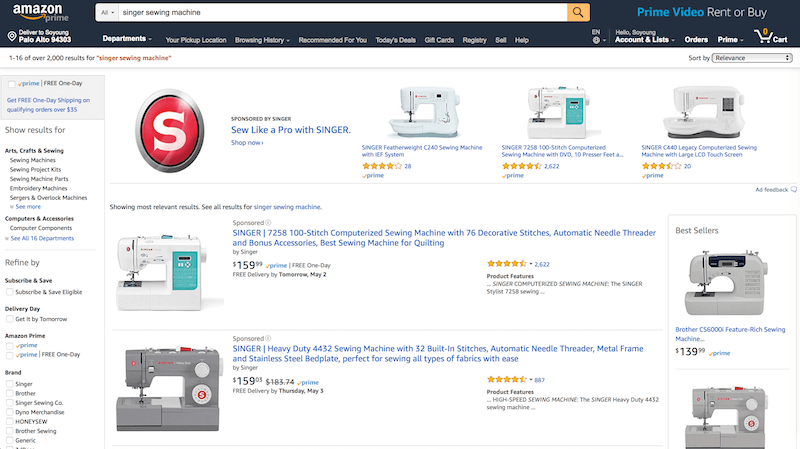The height and width of the screenshot is (449, 800).
Task: Click the Ad feedback speech bubble icon
Action: 793,189
